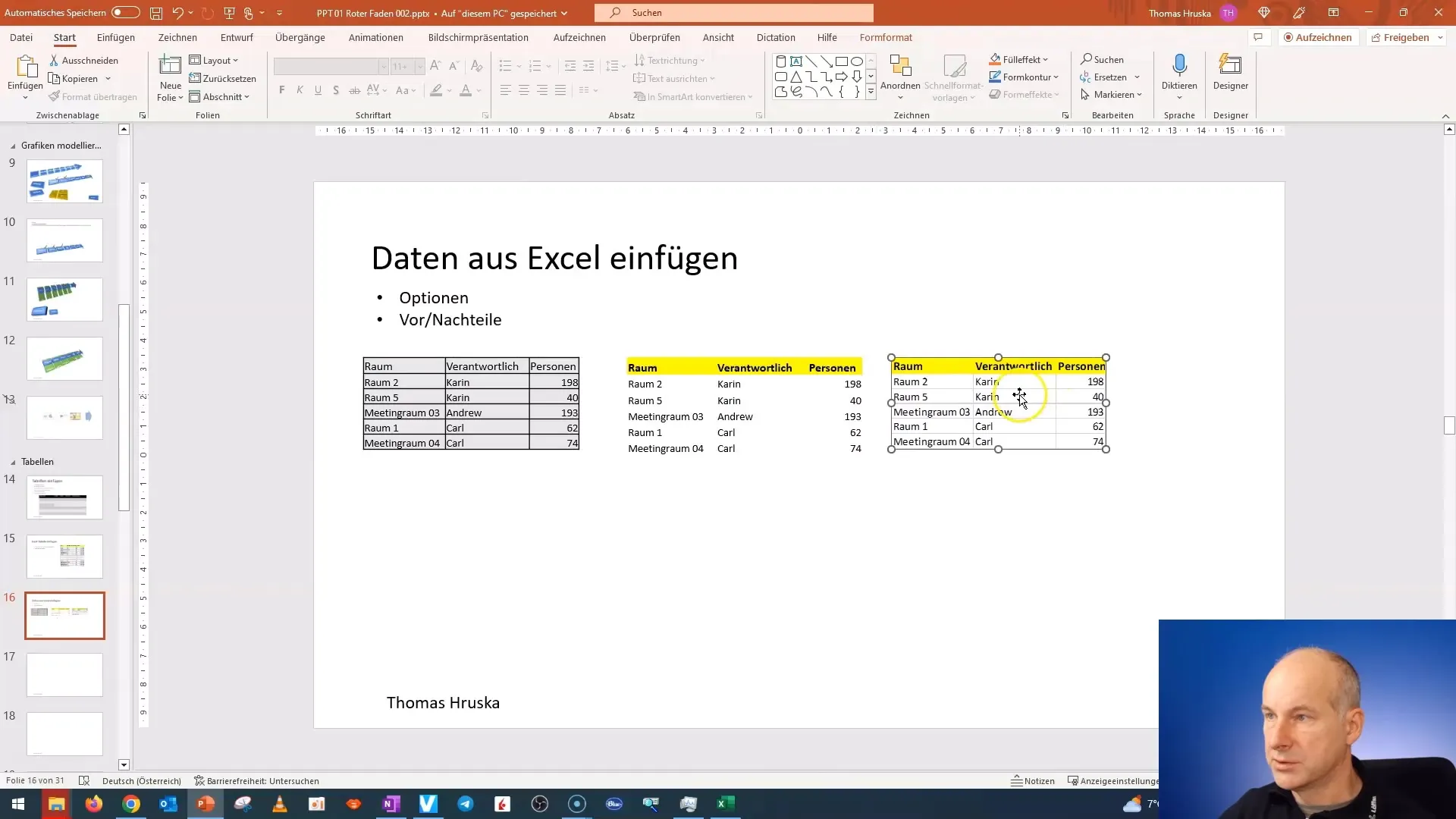Open the Schriftart size dropdown field
The width and height of the screenshot is (1456, 819).
pyautogui.click(x=420, y=68)
